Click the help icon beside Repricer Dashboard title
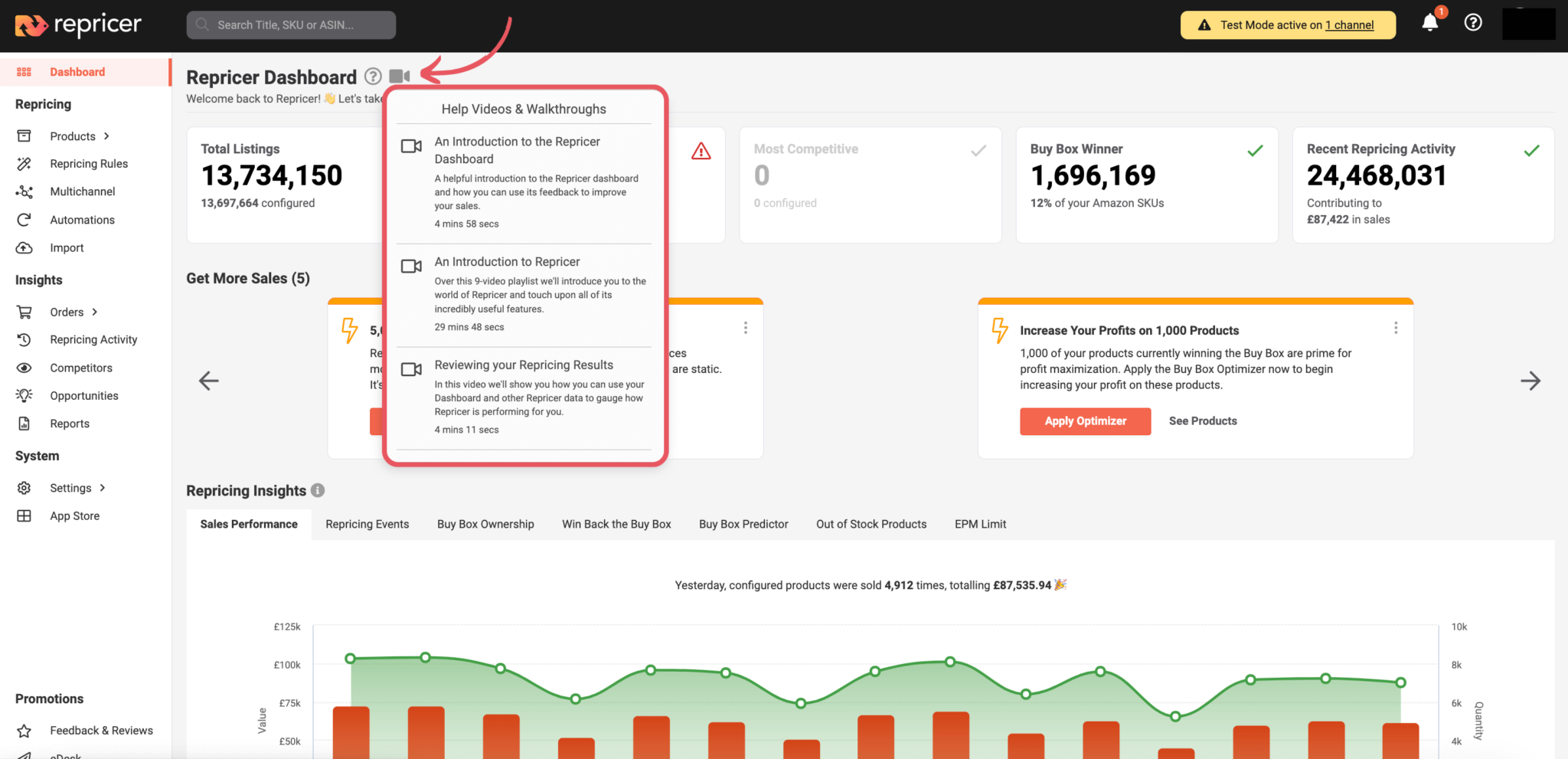Viewport: 1568px width, 759px height. coord(373,77)
